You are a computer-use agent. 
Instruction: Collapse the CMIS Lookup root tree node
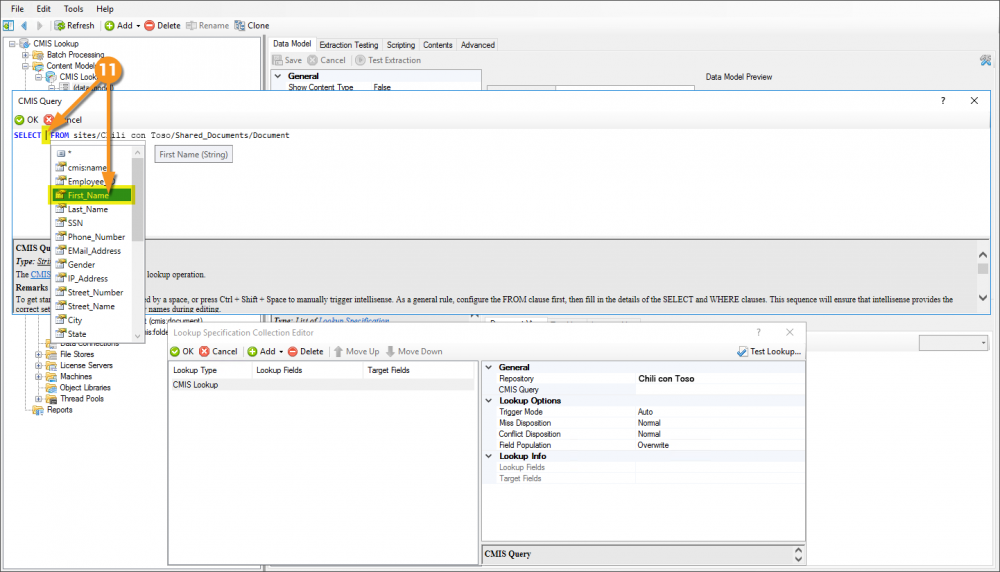point(12,44)
